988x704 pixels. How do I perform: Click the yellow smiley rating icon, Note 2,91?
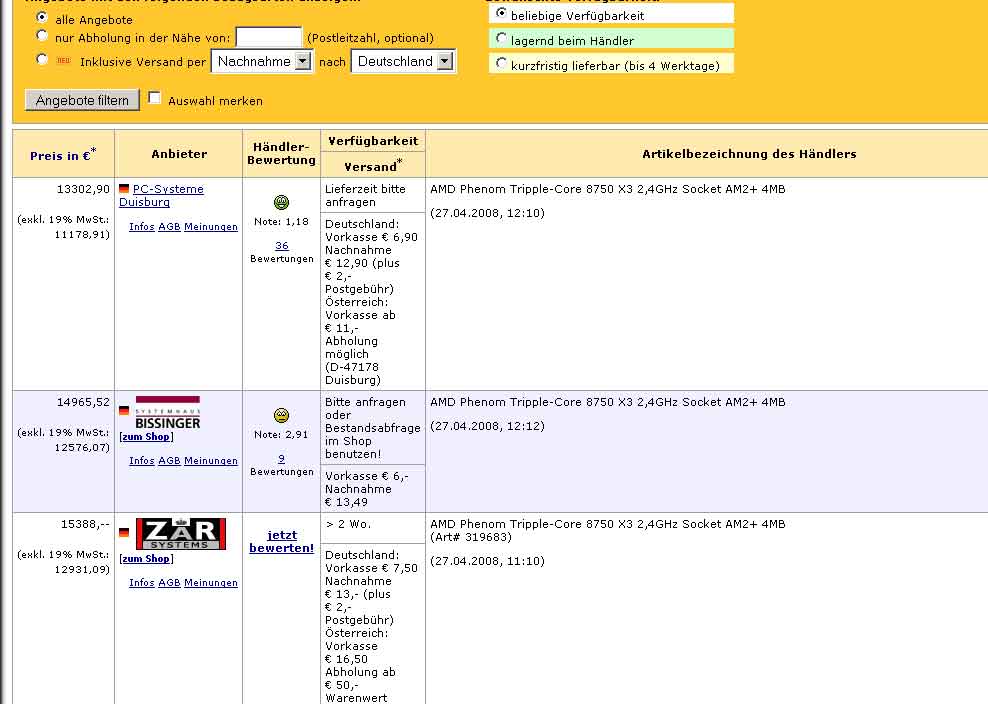click(282, 415)
